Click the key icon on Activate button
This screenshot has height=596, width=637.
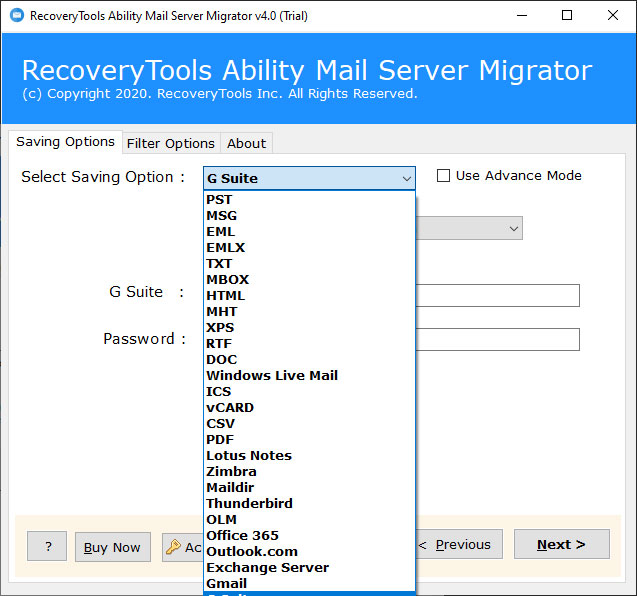click(173, 547)
